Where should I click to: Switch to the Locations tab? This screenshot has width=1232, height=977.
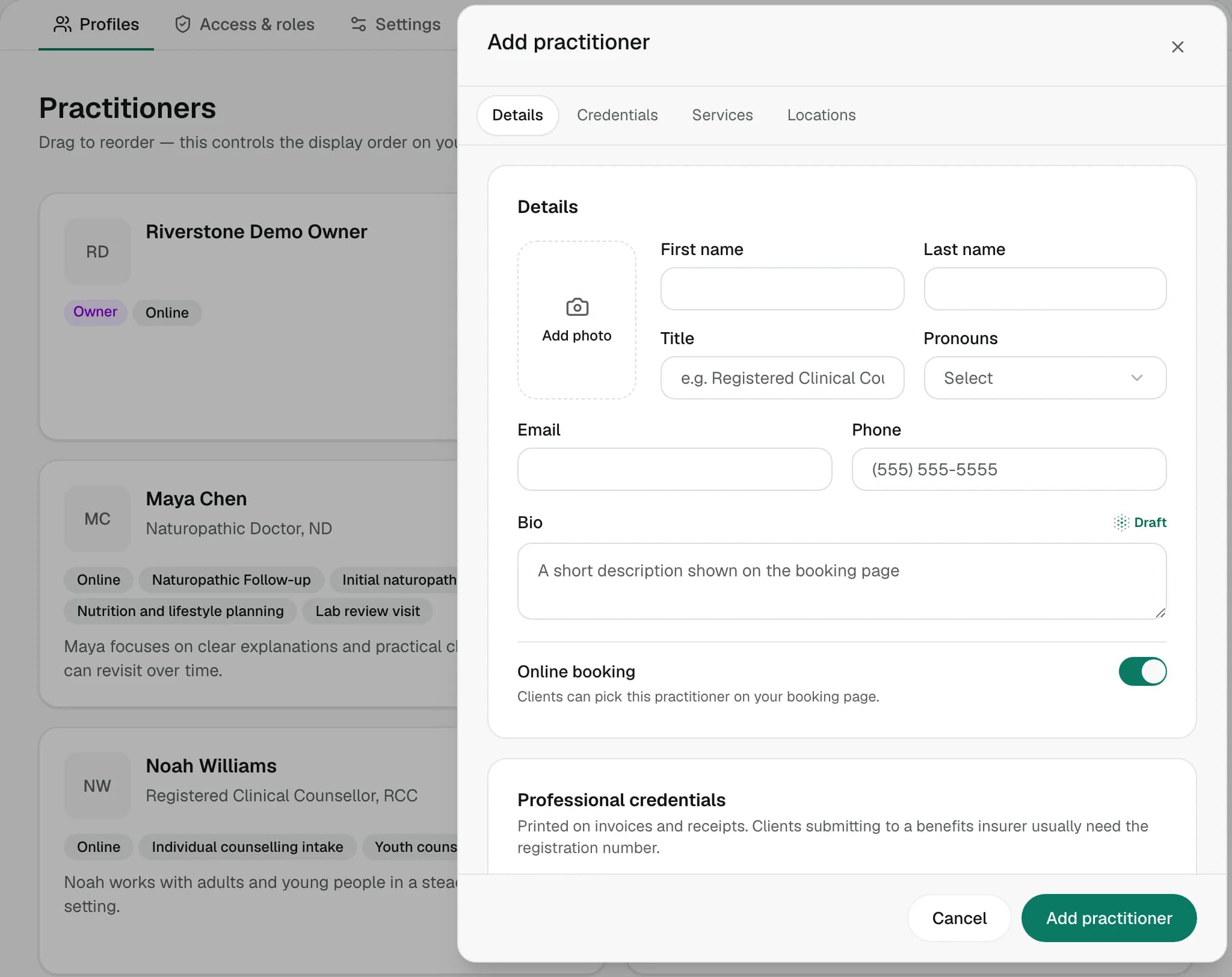(821, 115)
